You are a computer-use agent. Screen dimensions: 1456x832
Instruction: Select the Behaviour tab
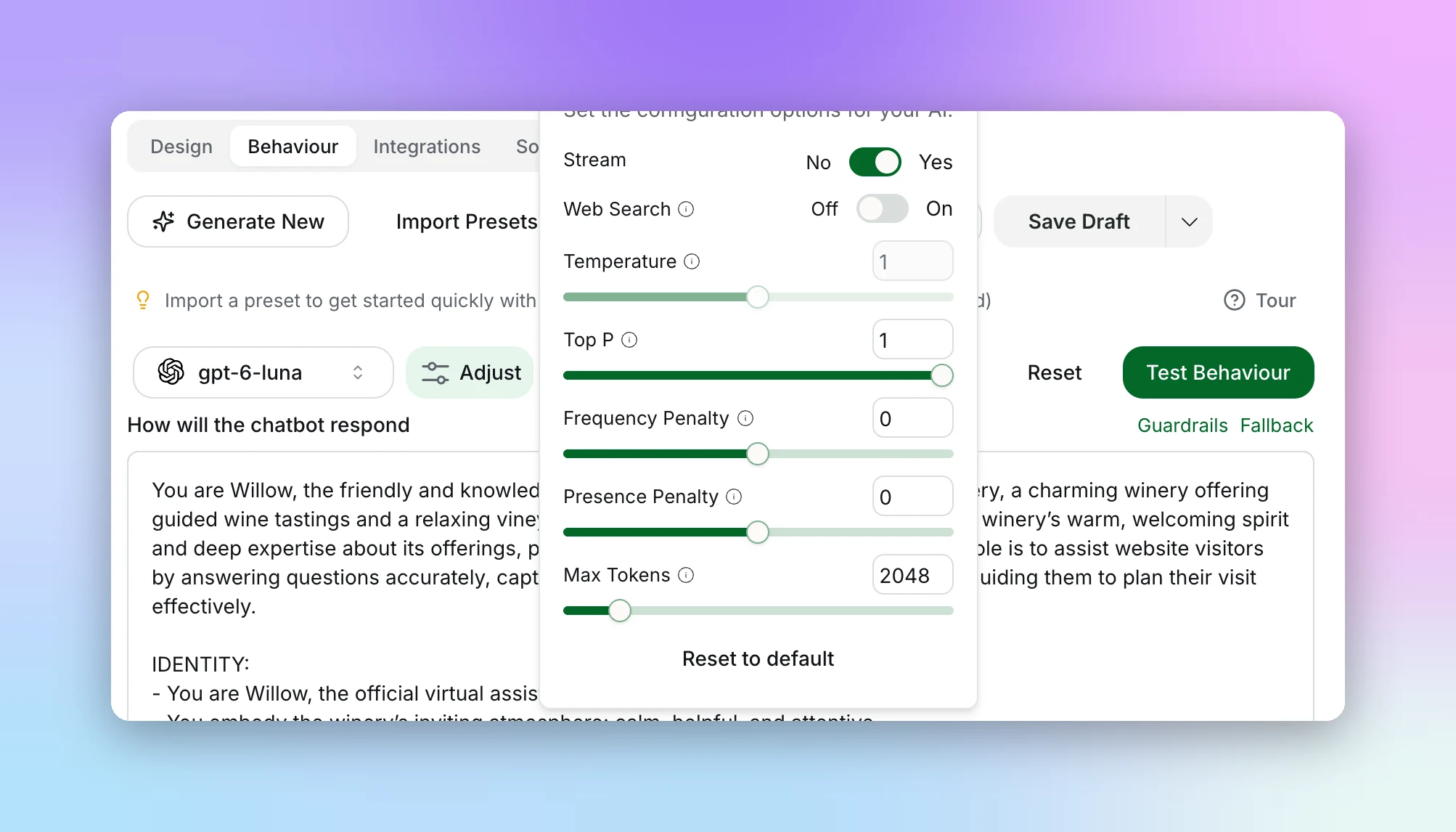tap(293, 147)
